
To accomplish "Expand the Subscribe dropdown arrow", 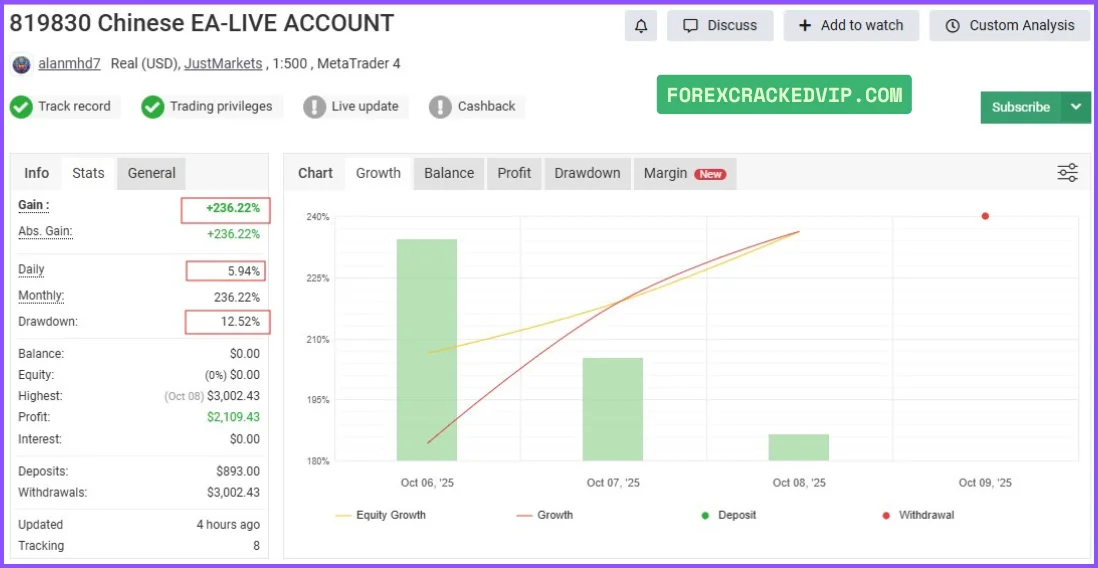I will [1076, 107].
